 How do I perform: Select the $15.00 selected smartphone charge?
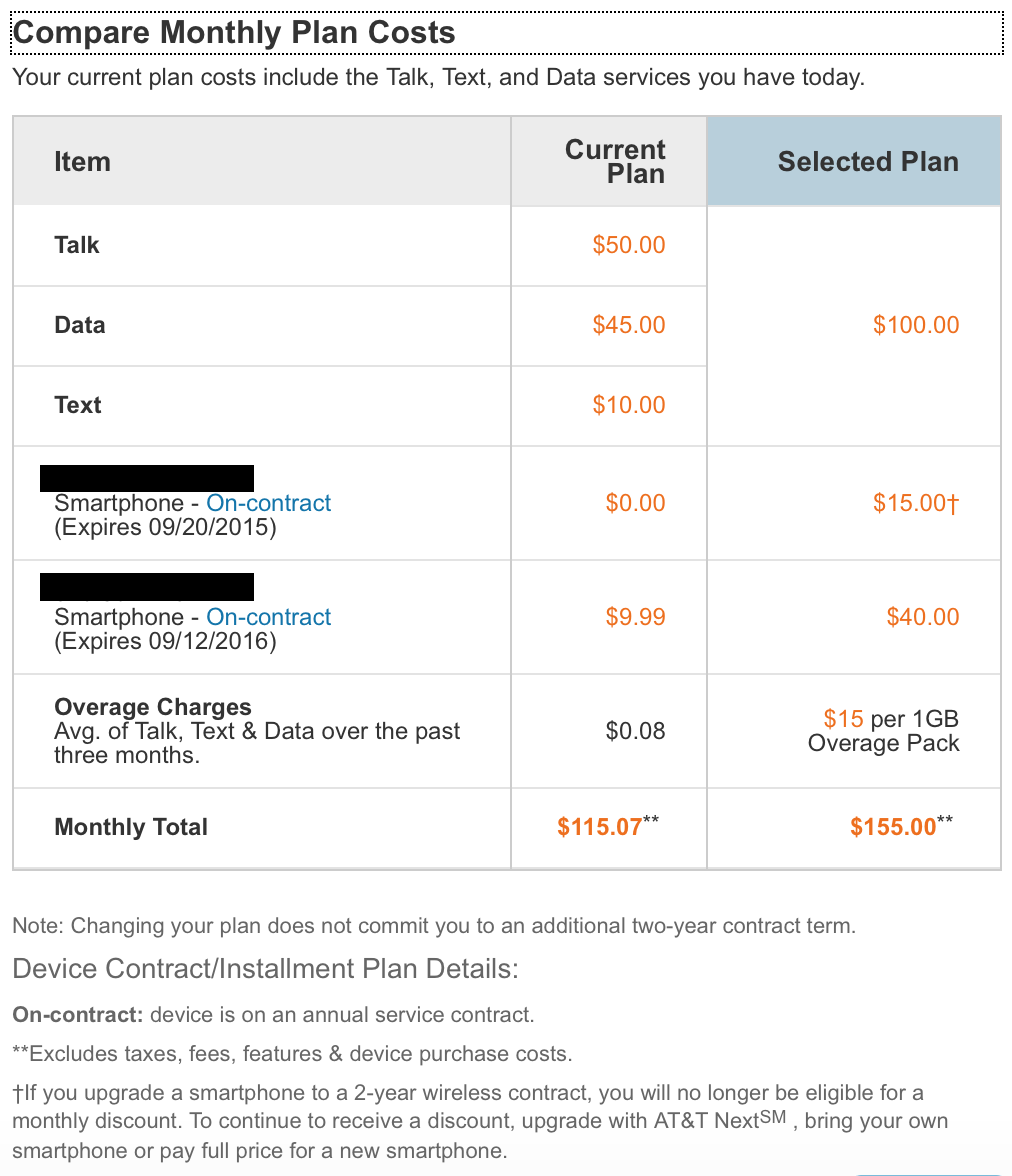pos(916,502)
